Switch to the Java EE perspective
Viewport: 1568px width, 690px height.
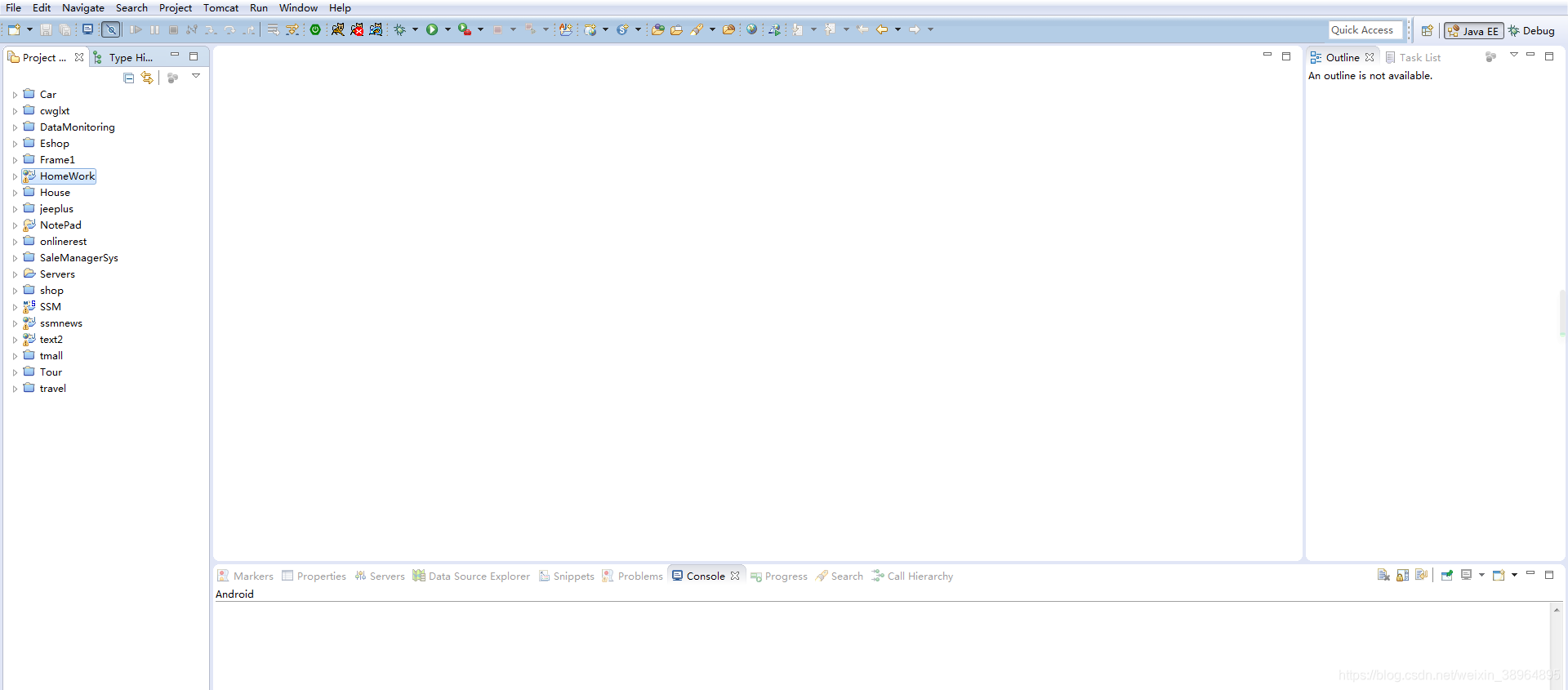tap(1474, 30)
